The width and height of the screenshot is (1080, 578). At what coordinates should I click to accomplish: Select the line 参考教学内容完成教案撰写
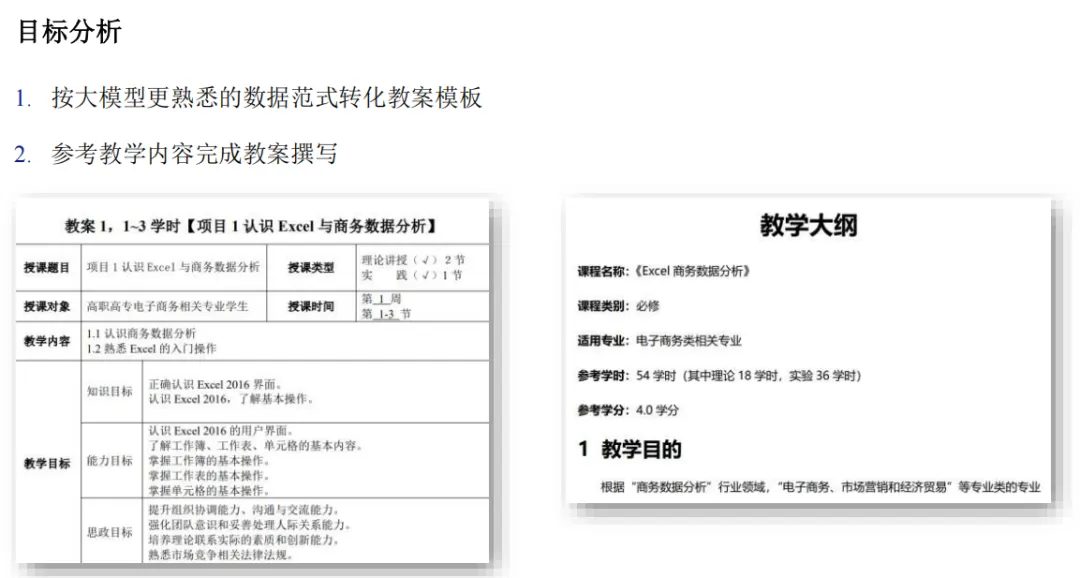click(194, 154)
